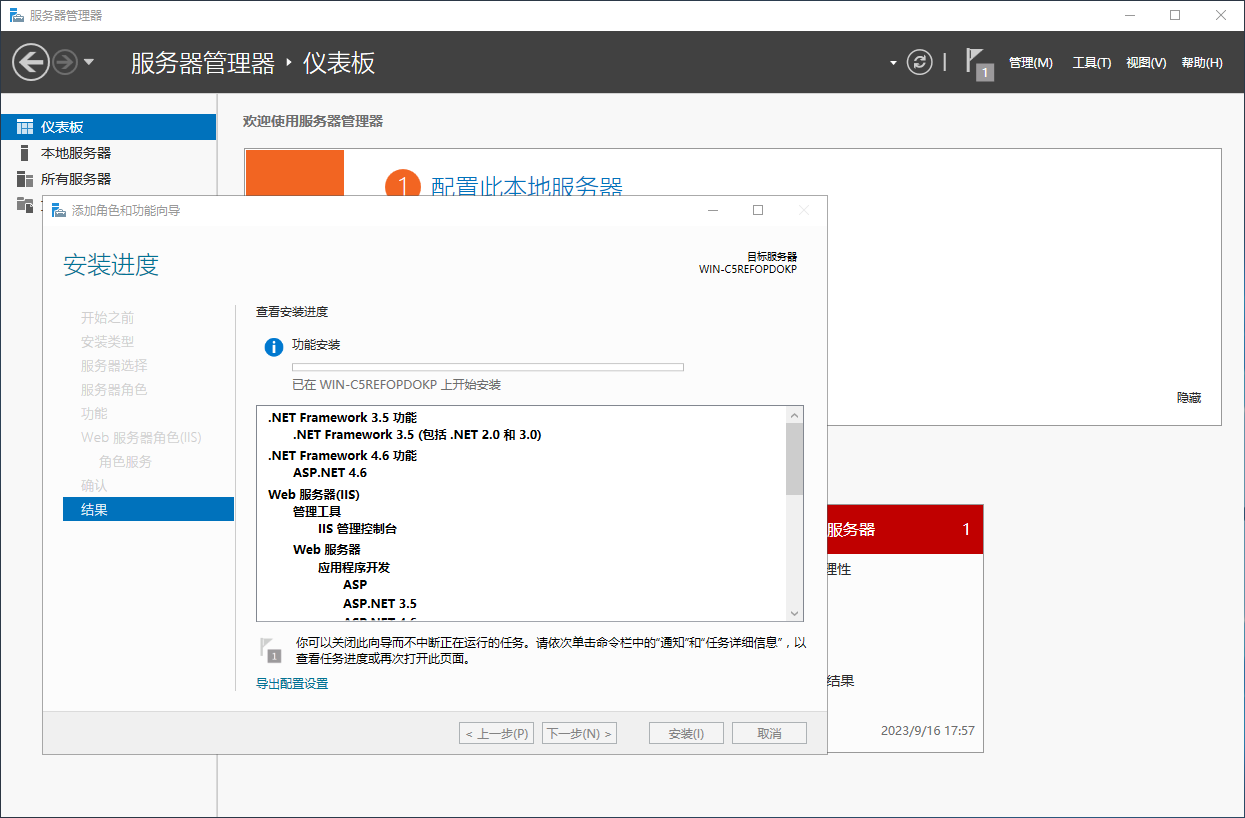Click the blue info icon beside 功能安装
The height and width of the screenshot is (818, 1245).
[273, 347]
